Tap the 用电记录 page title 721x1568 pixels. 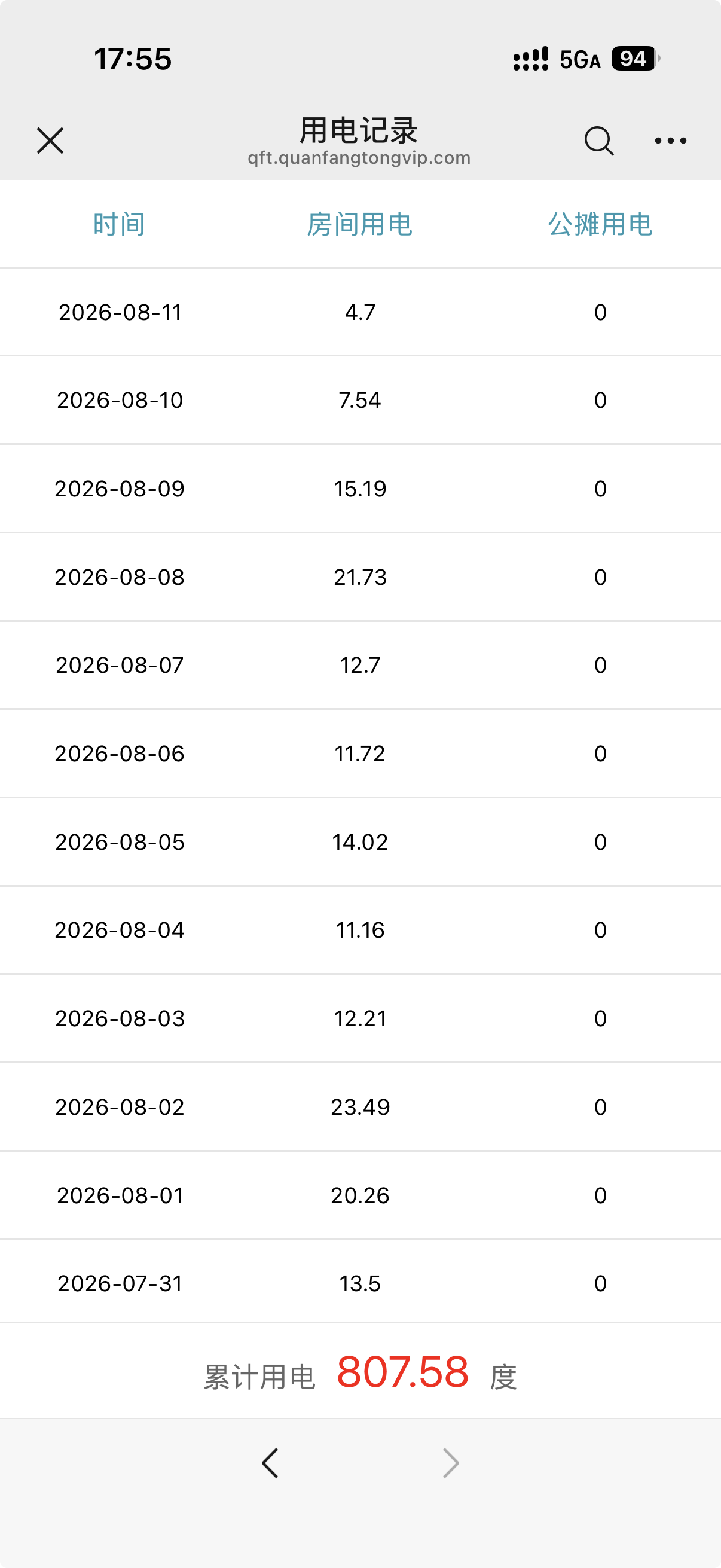click(x=359, y=130)
